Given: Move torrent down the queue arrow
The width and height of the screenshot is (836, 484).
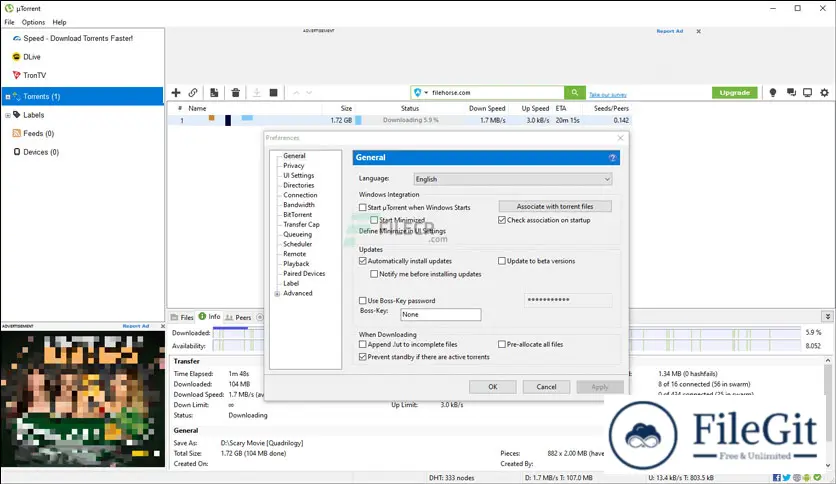Looking at the screenshot, I should pyautogui.click(x=309, y=93).
